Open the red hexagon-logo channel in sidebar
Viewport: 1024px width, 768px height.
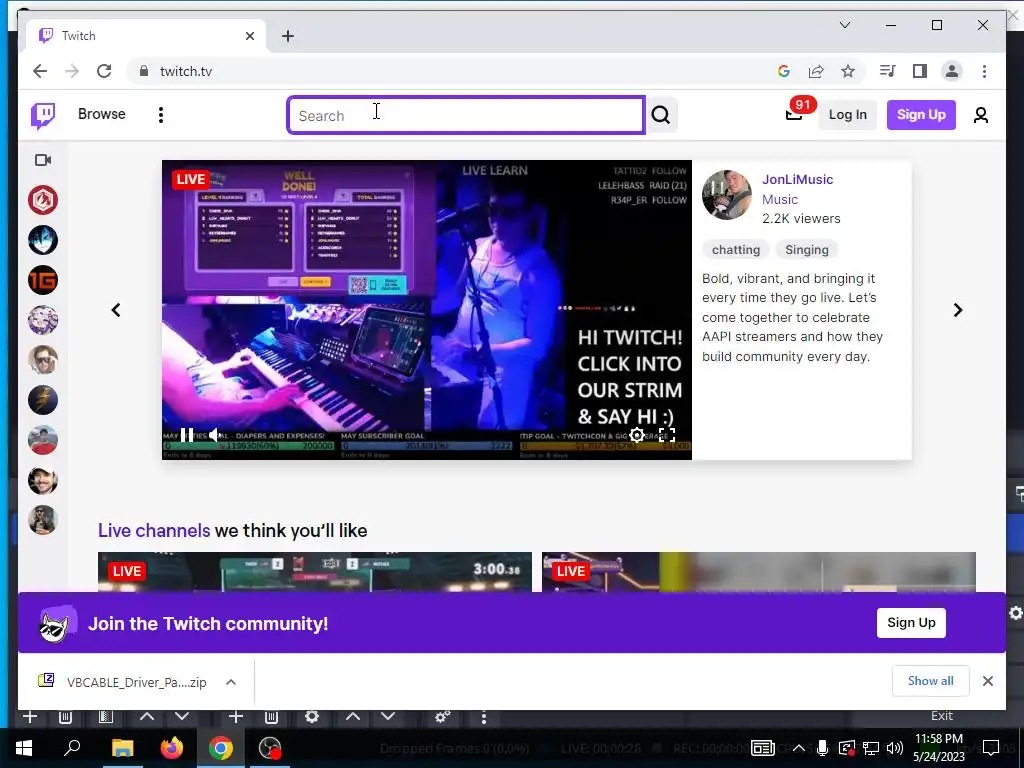tap(43, 200)
